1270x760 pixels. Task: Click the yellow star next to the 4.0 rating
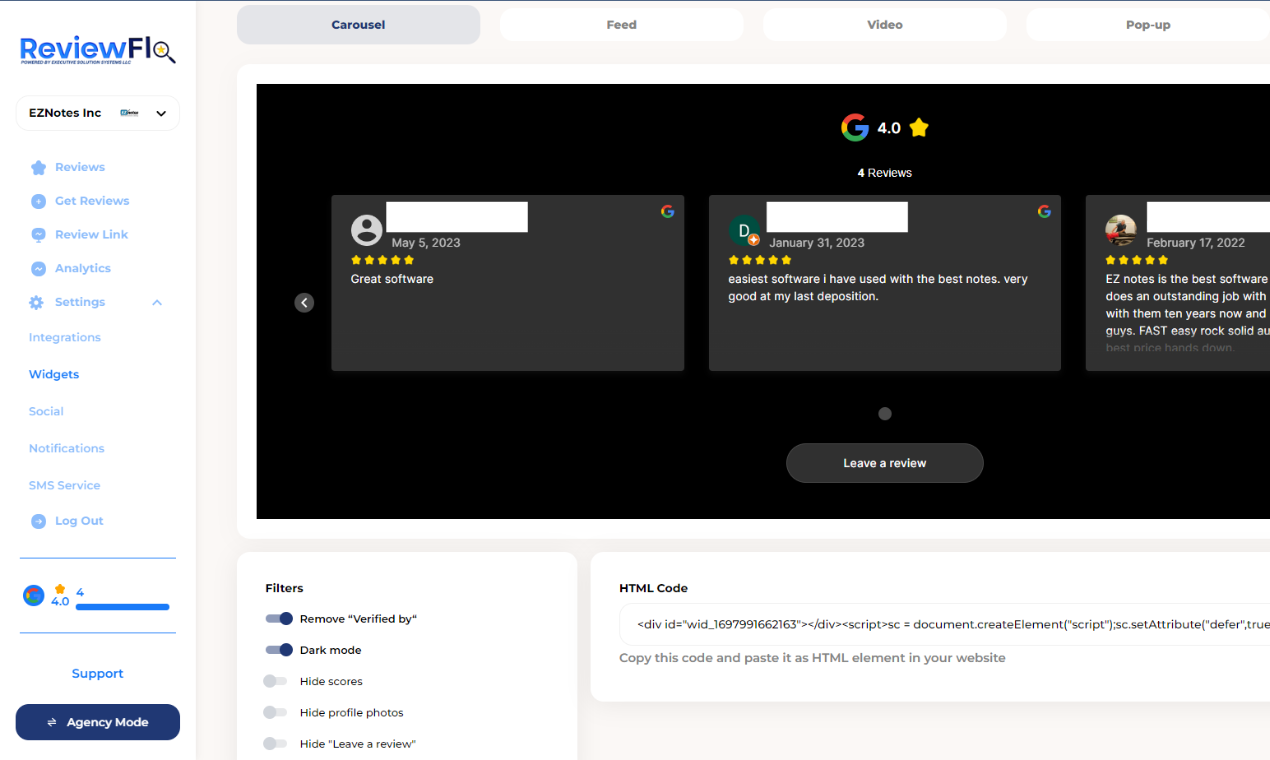click(919, 128)
